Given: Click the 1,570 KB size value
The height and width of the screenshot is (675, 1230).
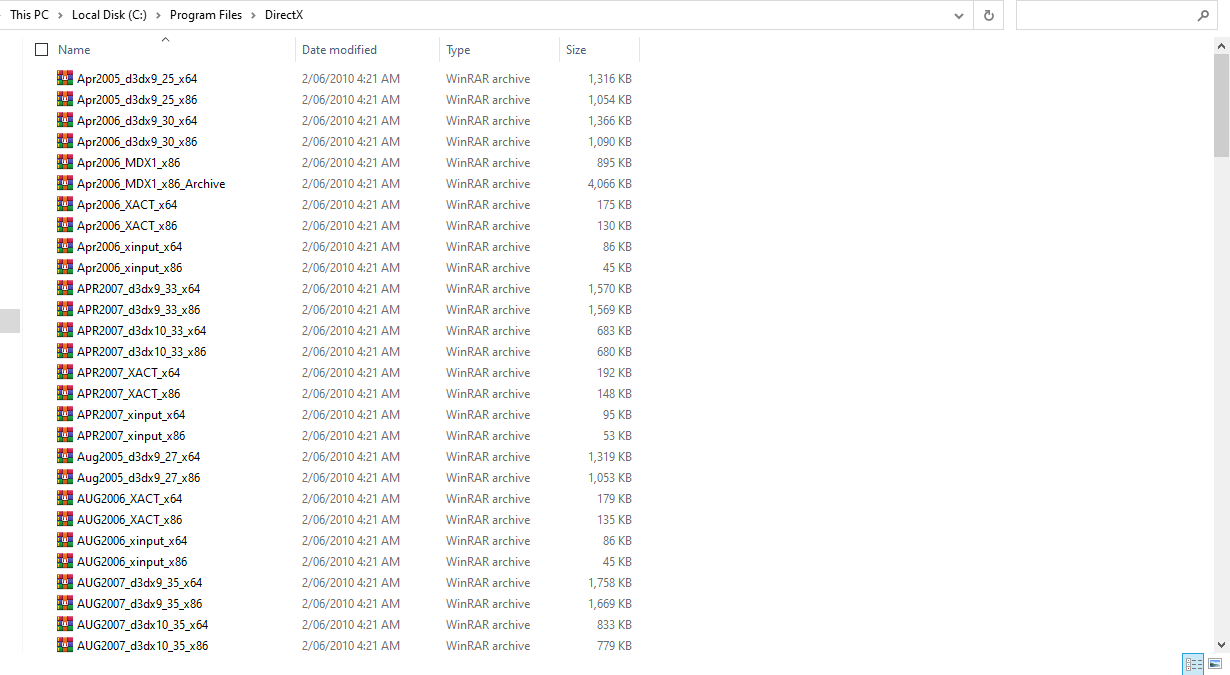Looking at the screenshot, I should coord(609,289).
